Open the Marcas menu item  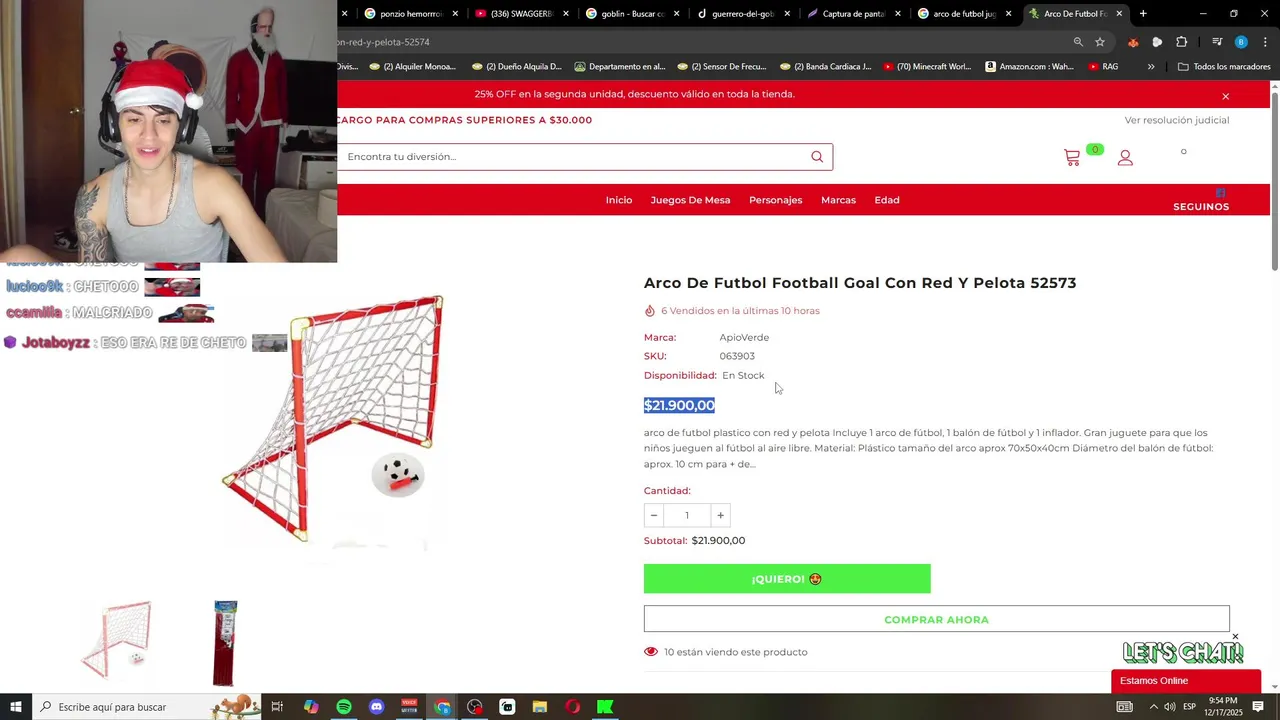click(x=838, y=200)
